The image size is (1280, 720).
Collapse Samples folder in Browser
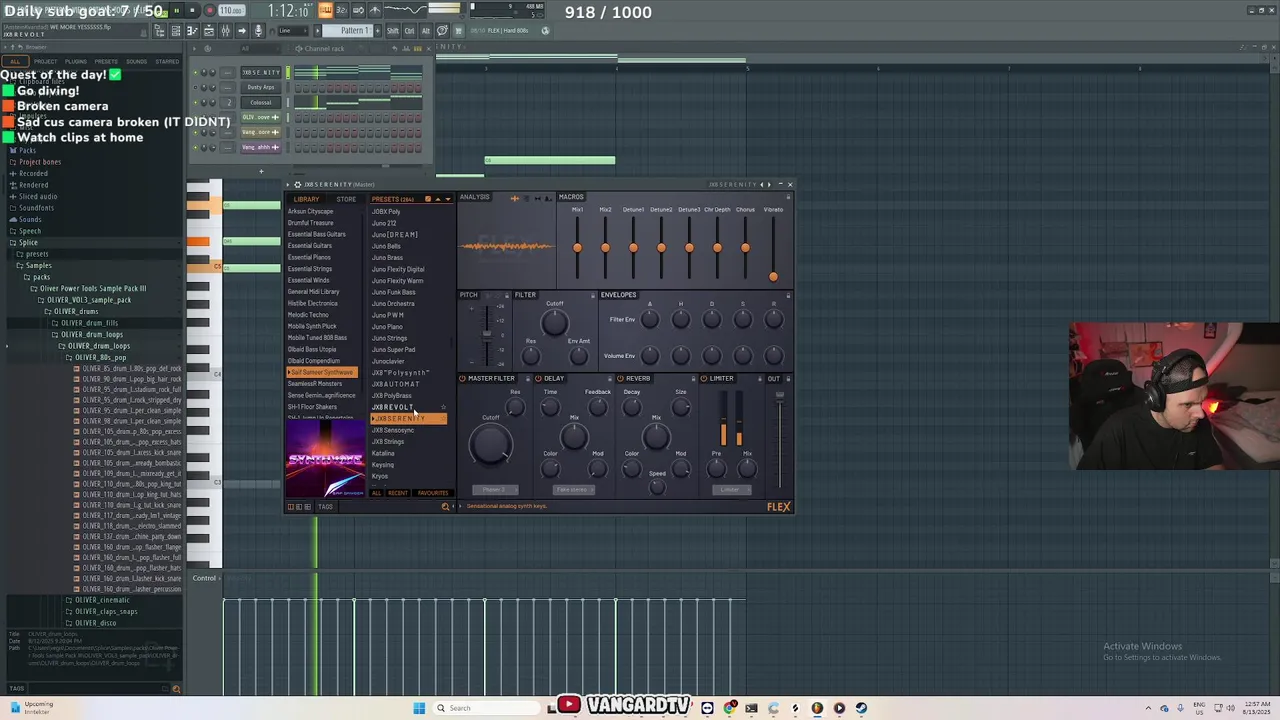click(38, 265)
